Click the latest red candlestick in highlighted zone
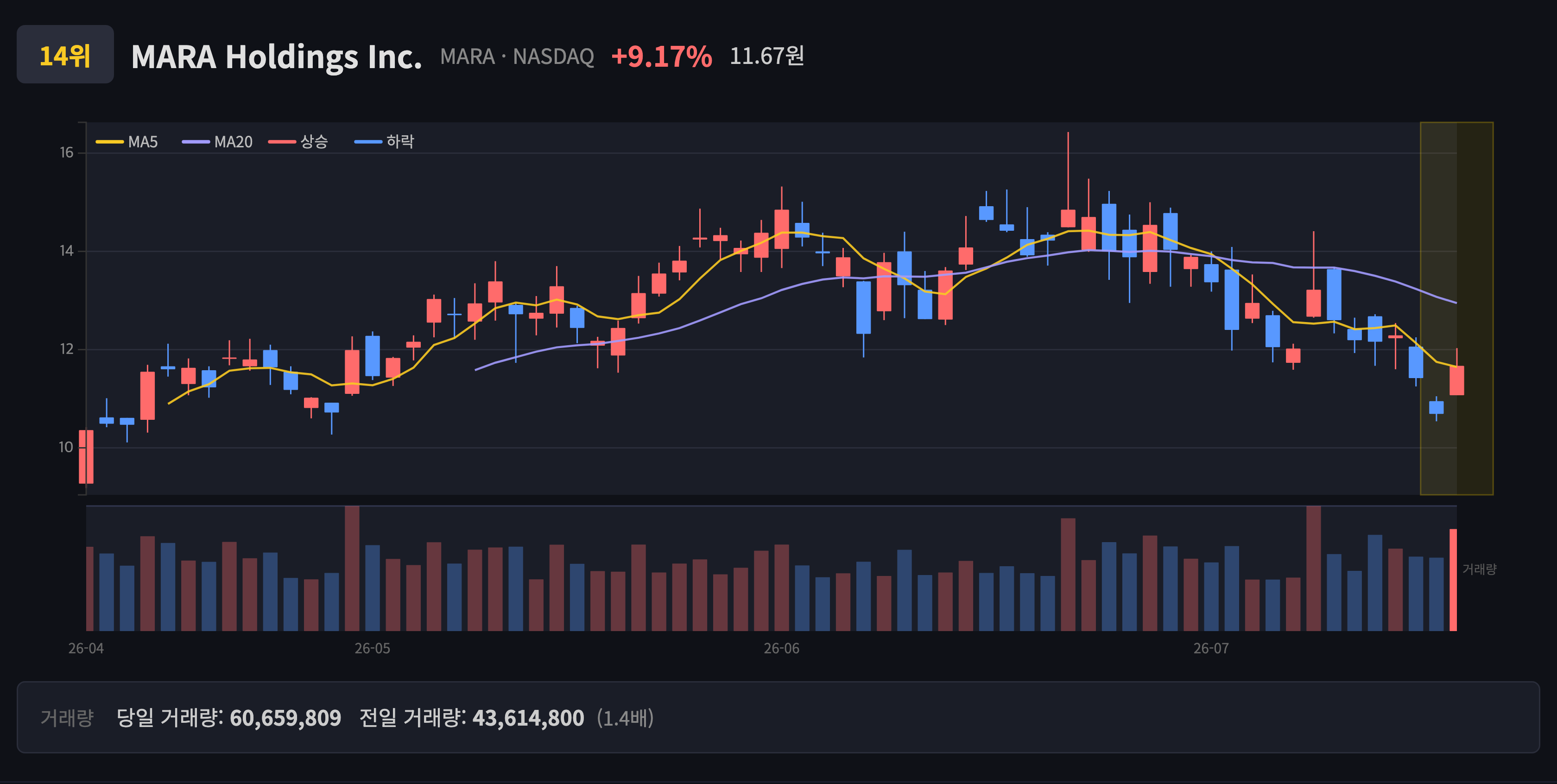The width and height of the screenshot is (1557, 784). coord(1456,380)
